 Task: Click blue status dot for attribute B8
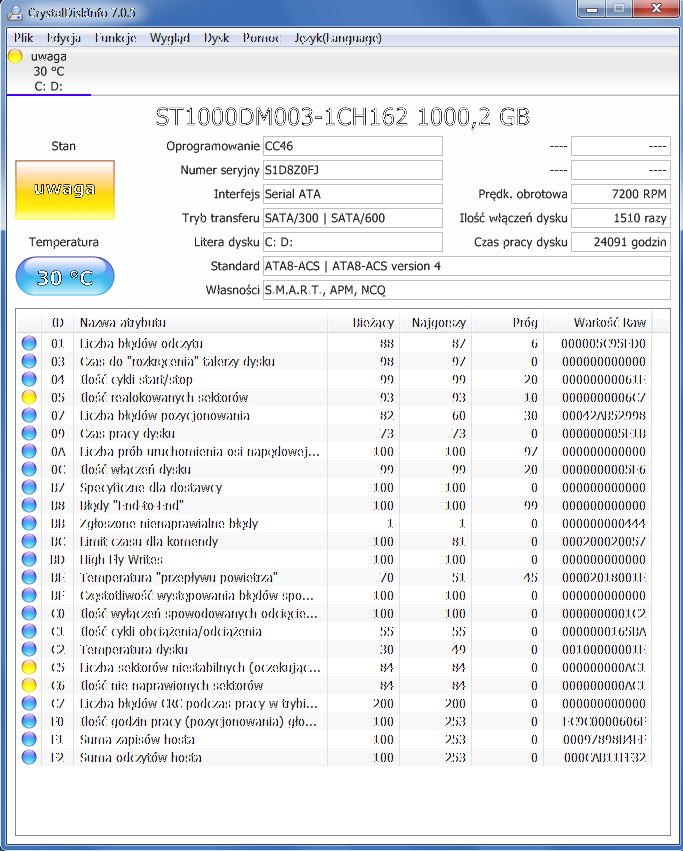click(x=29, y=505)
